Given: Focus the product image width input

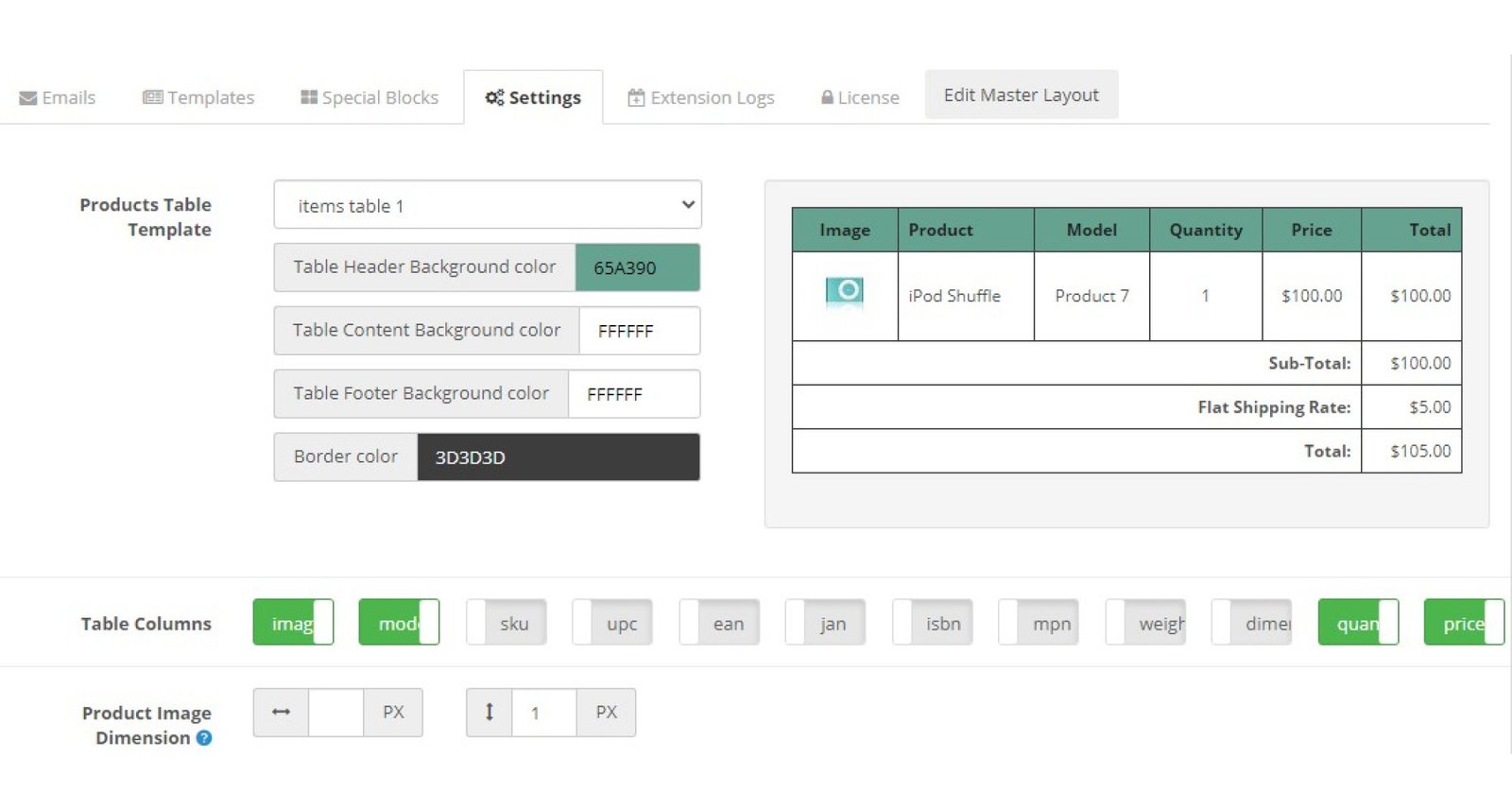Looking at the screenshot, I should pyautogui.click(x=335, y=713).
